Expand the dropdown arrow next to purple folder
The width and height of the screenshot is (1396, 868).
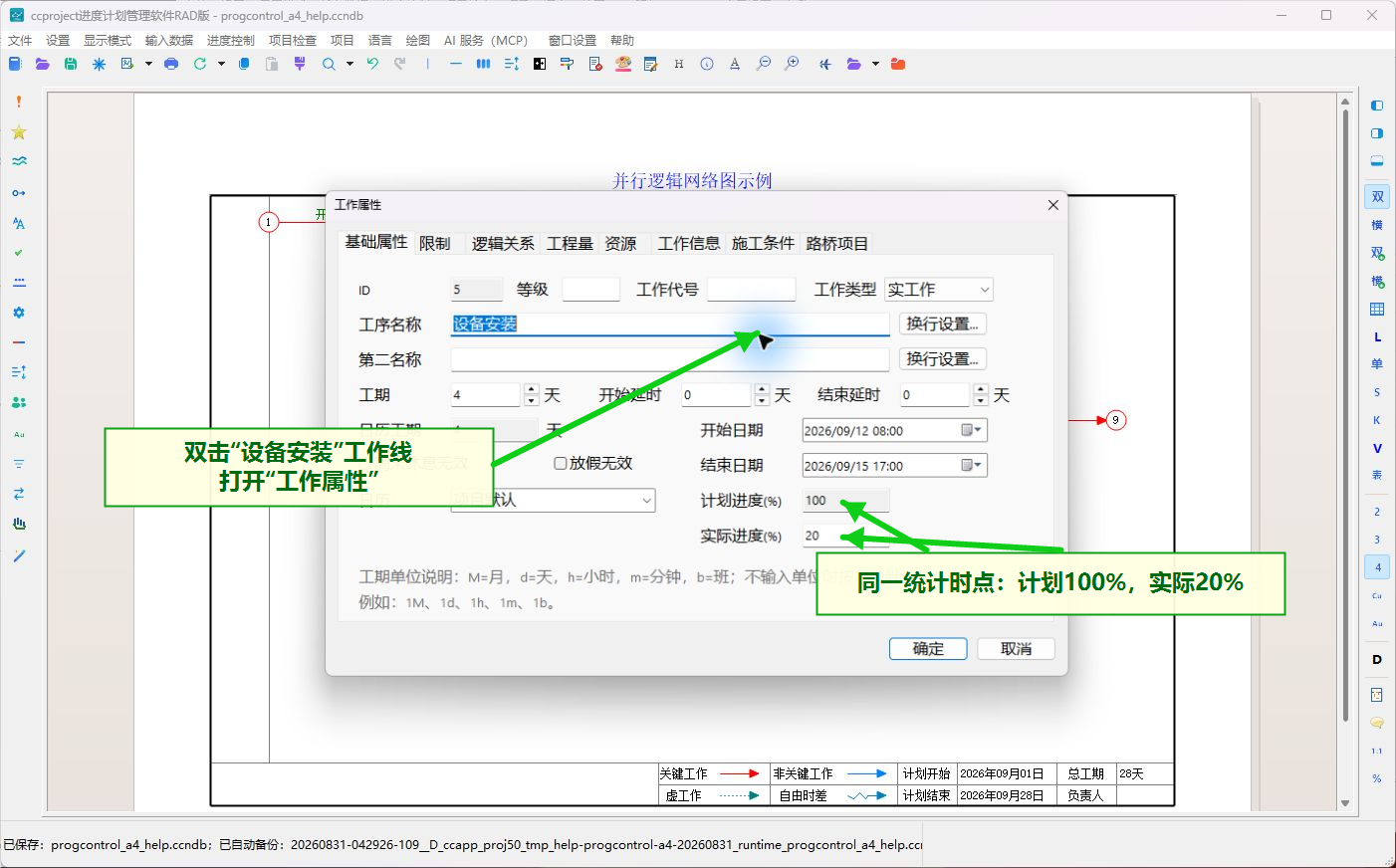coord(875,64)
